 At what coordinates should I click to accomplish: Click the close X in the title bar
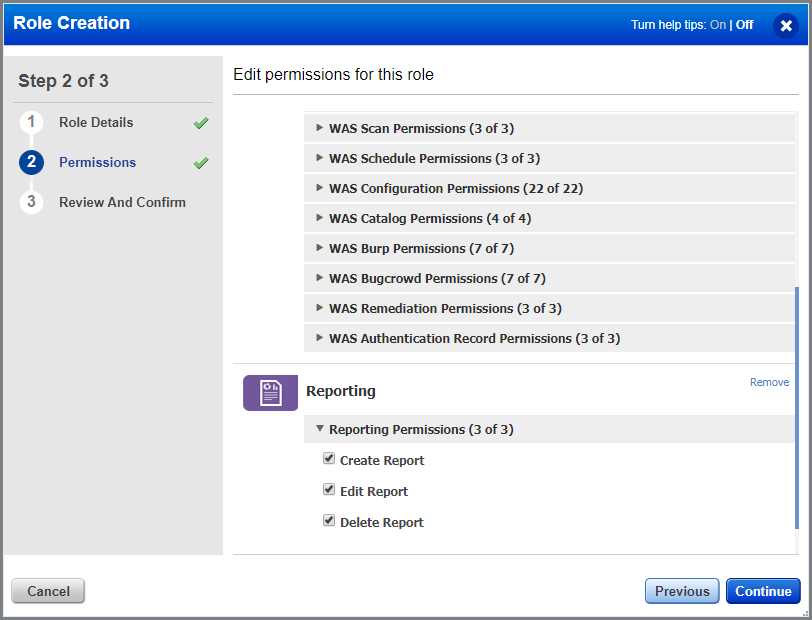[x=786, y=26]
